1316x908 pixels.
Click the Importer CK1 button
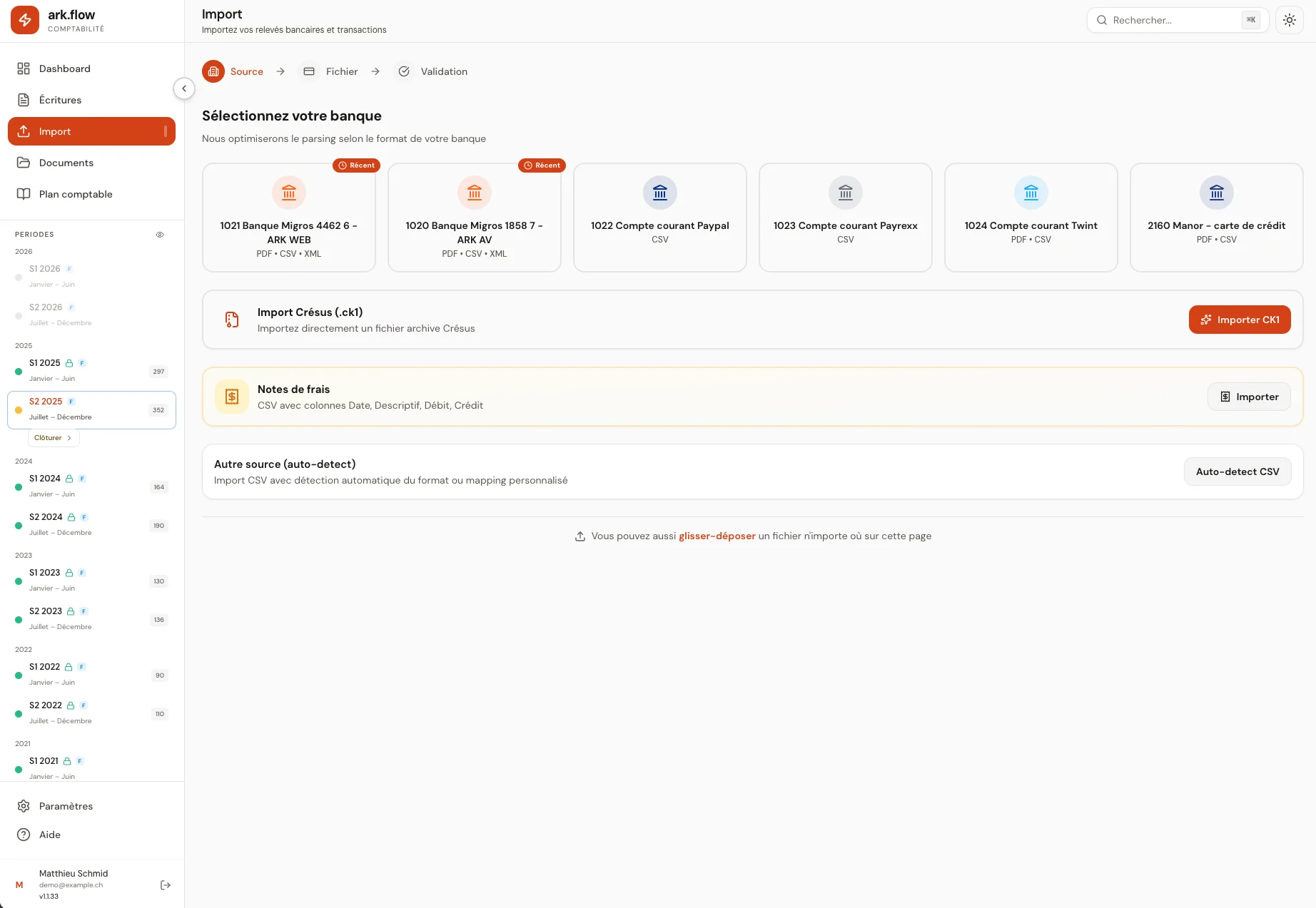(1240, 320)
